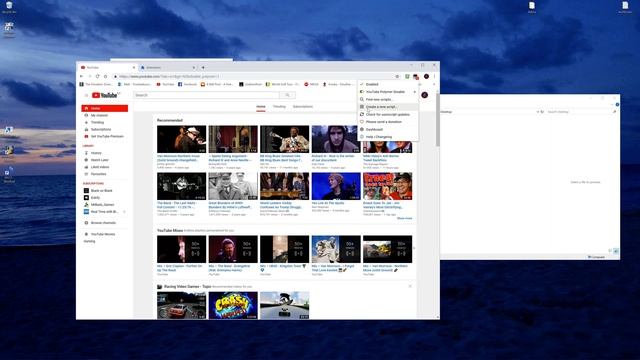Open the Chrome profile avatar
Image resolution: width=640 pixels, height=360 pixels.
[426, 76]
